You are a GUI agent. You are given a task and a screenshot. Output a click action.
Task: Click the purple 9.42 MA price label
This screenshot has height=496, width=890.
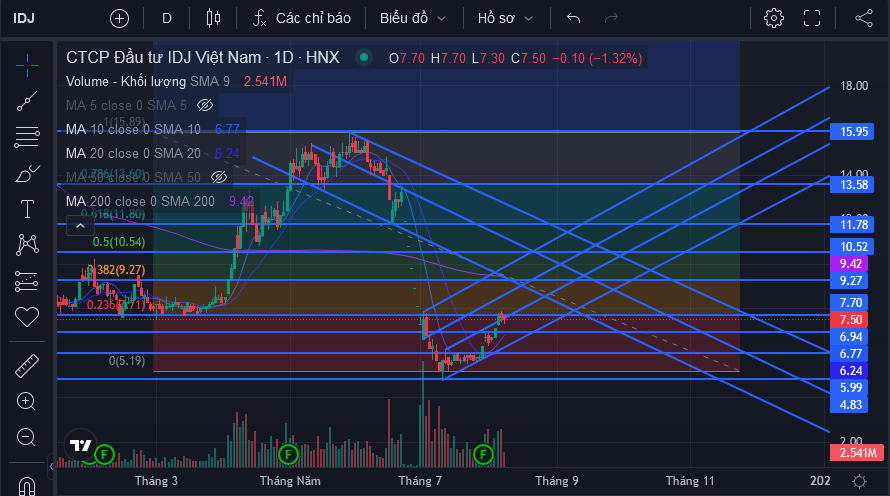pos(850,263)
